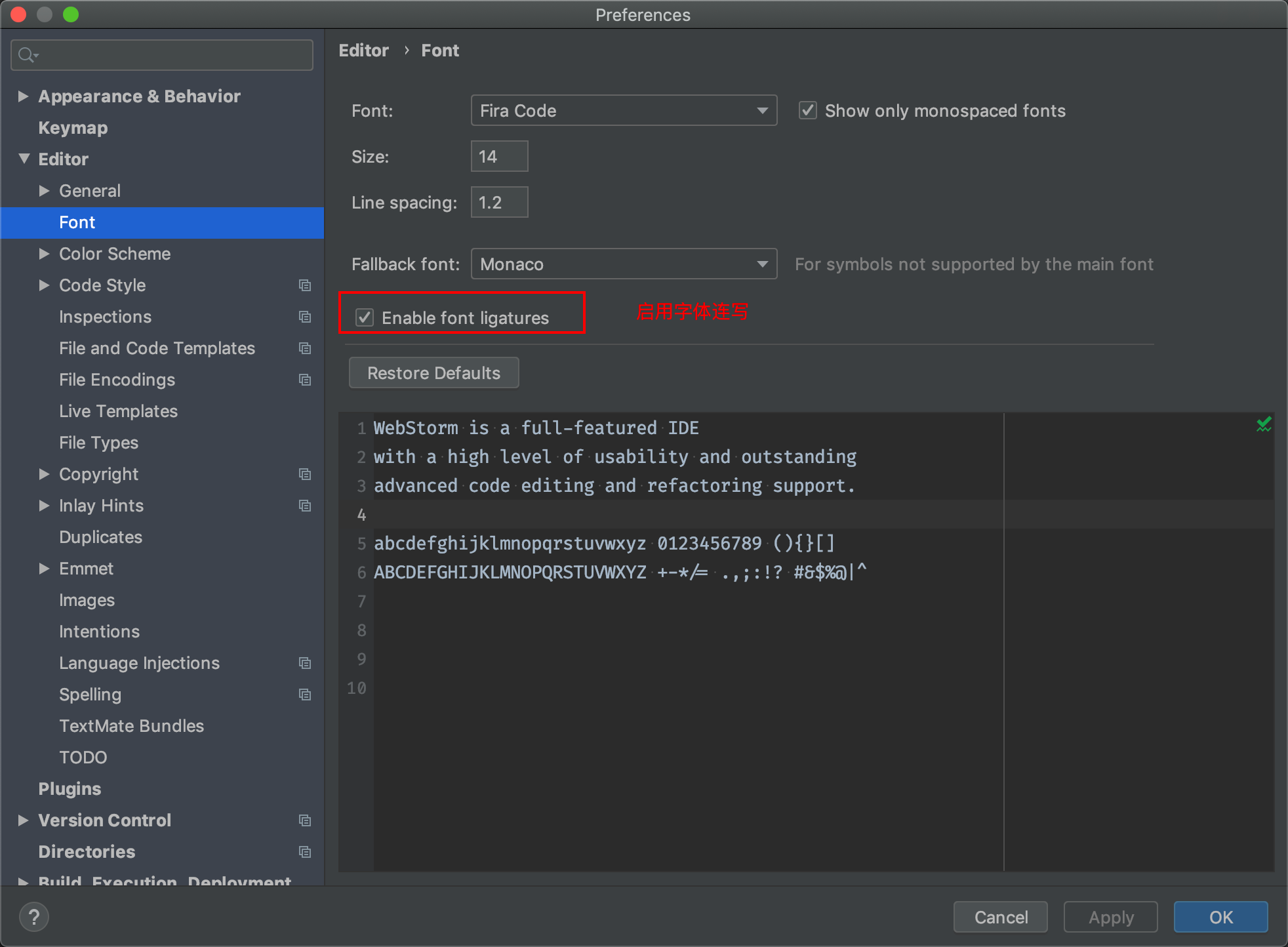1288x947 pixels.
Task: Open the Monaco fallback font dropdown
Action: 624,264
